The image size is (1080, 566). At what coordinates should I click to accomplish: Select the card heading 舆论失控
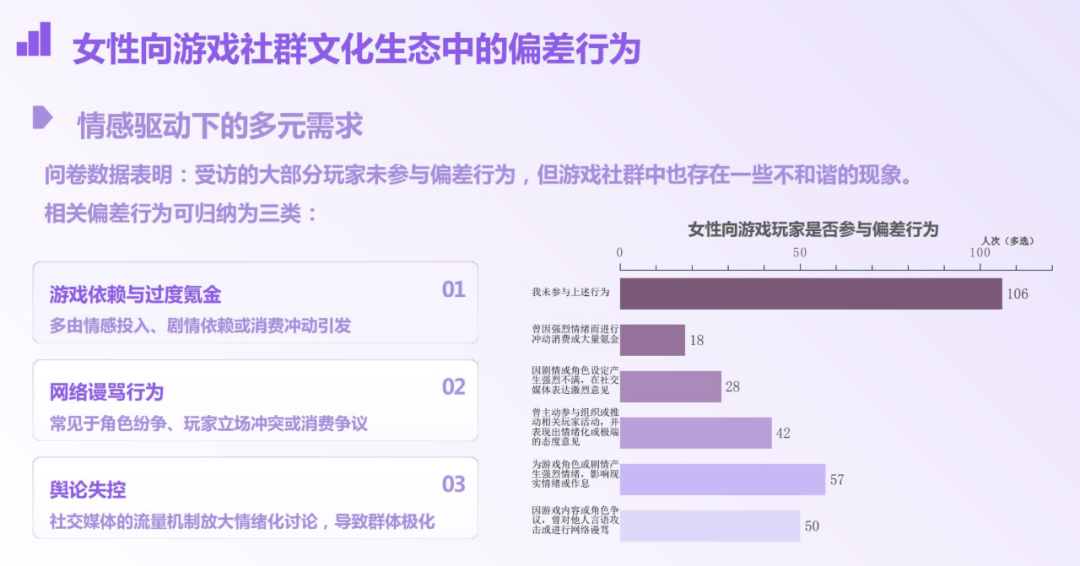[87, 490]
